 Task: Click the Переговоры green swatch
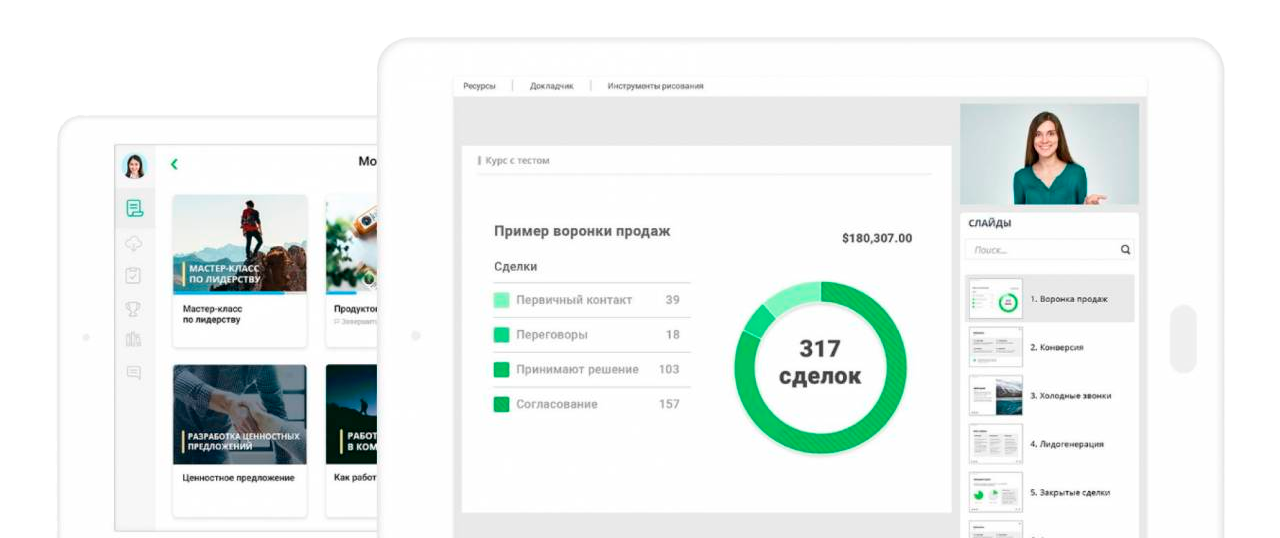point(502,335)
